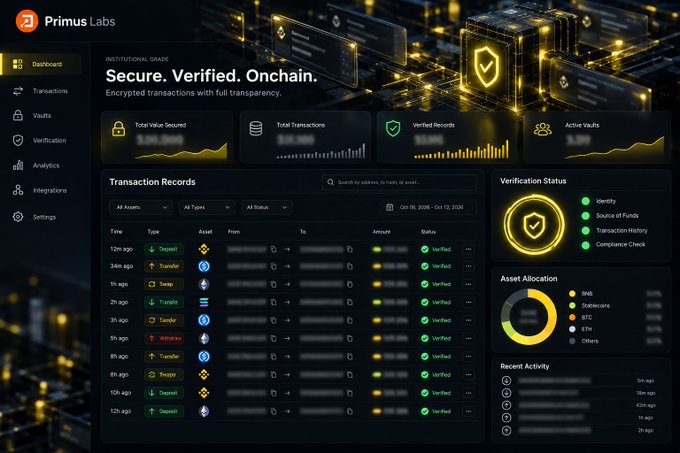Open the All Assets dropdown
Image resolution: width=680 pixels, height=453 pixels.
point(141,207)
